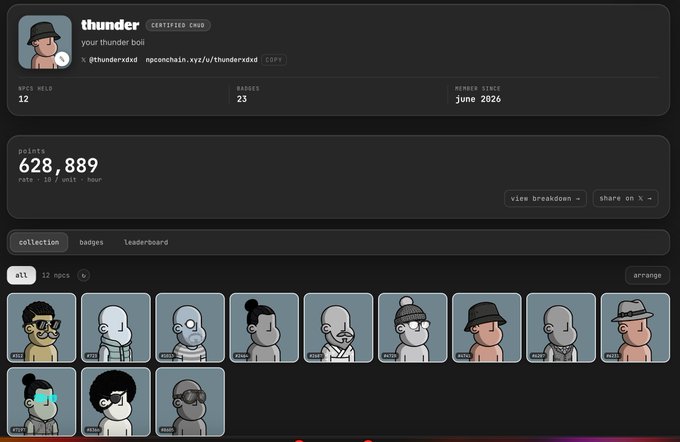
Task: Switch to the badges tab
Action: (x=91, y=242)
